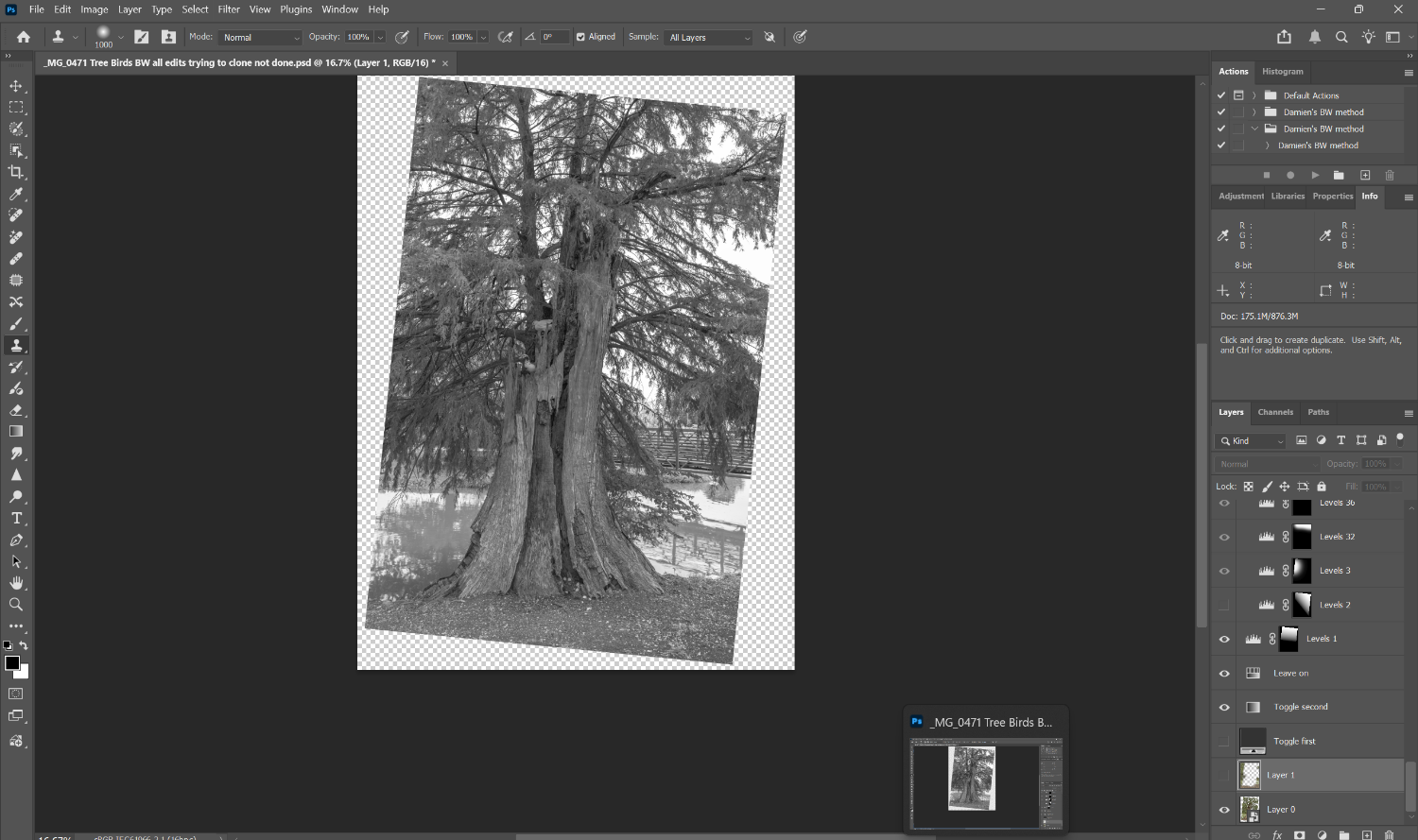Click the Share icon in options bar
Viewport: 1418px width, 840px height.
tap(1284, 37)
